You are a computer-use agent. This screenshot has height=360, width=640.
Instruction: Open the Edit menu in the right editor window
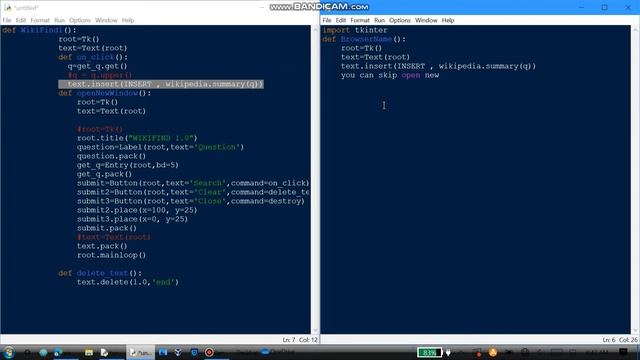(341, 20)
